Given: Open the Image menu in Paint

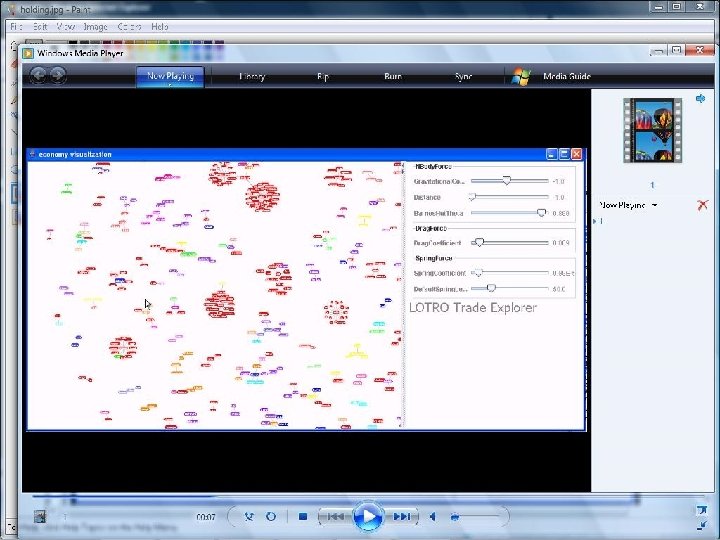Looking at the screenshot, I should pos(95,27).
